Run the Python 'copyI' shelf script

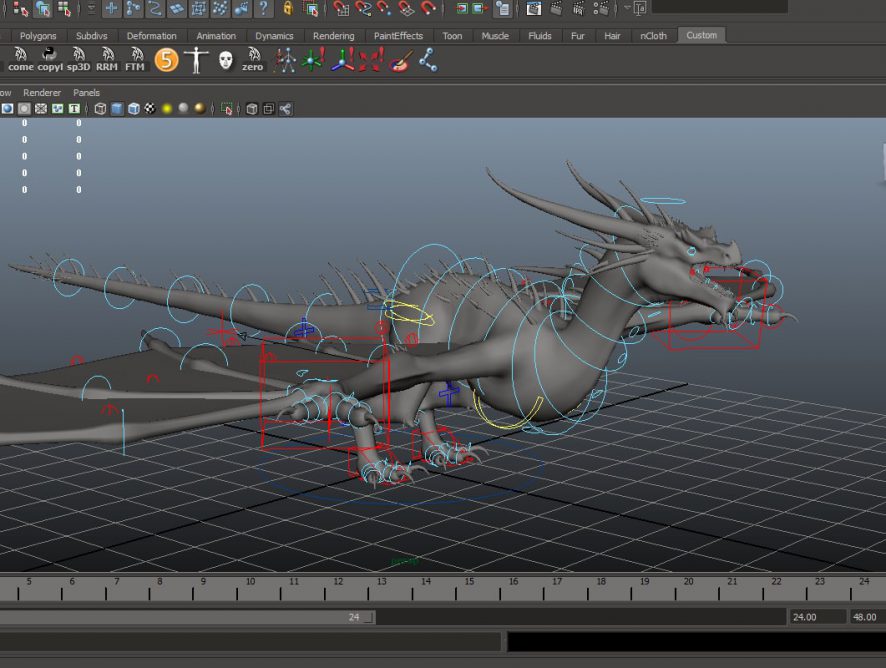(x=49, y=60)
